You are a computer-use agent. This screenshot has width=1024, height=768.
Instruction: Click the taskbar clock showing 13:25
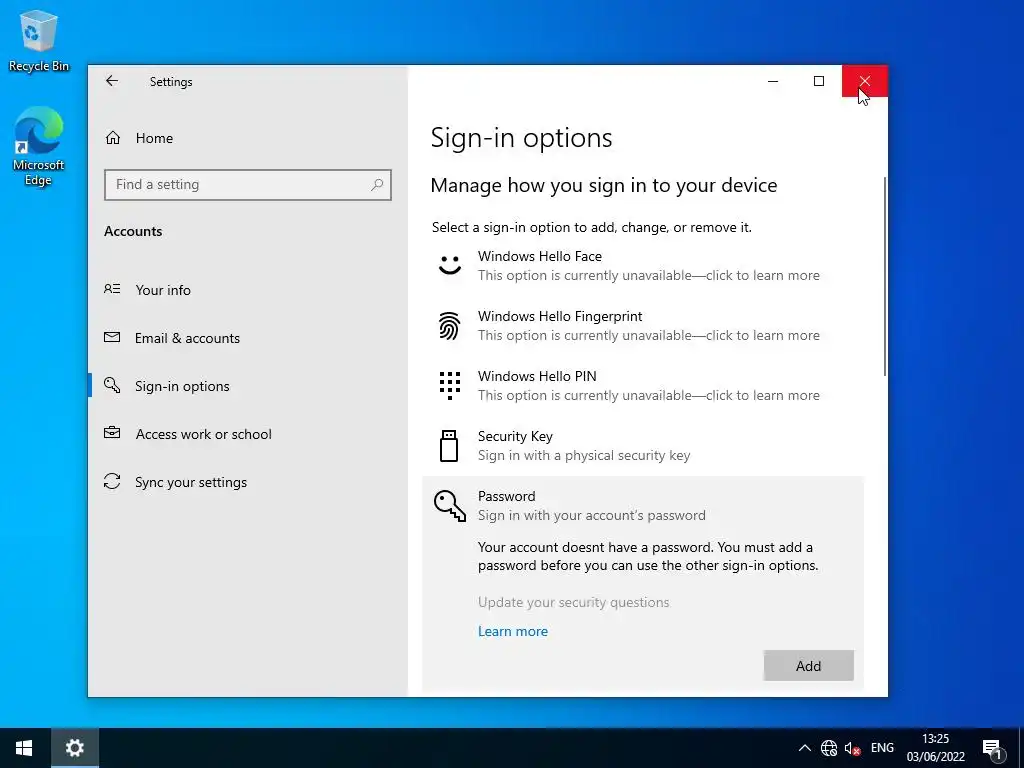click(935, 748)
